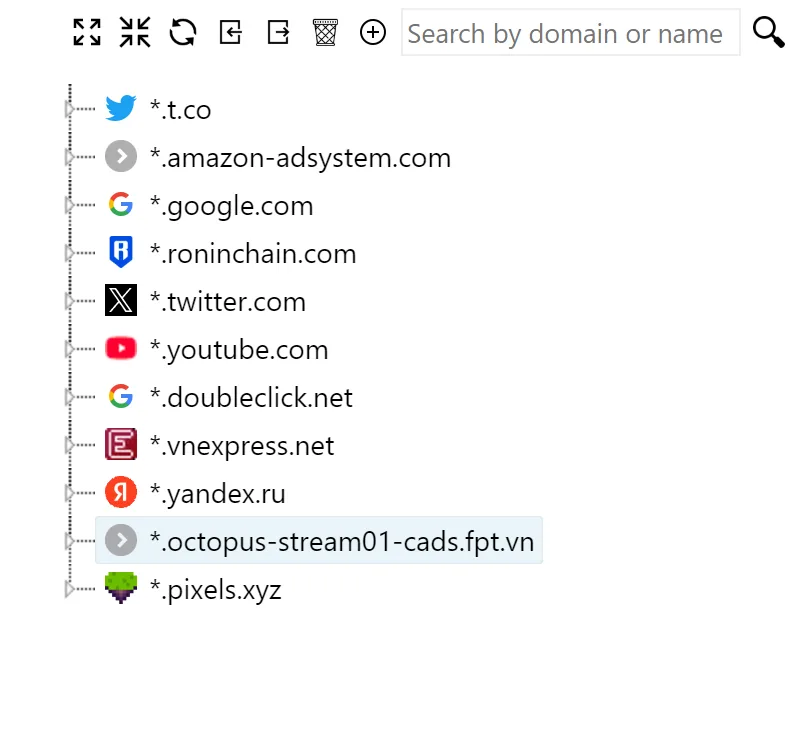This screenshot has height=729, width=812.
Task: Select the *.twitter.com domain entry
Action: coord(227,302)
